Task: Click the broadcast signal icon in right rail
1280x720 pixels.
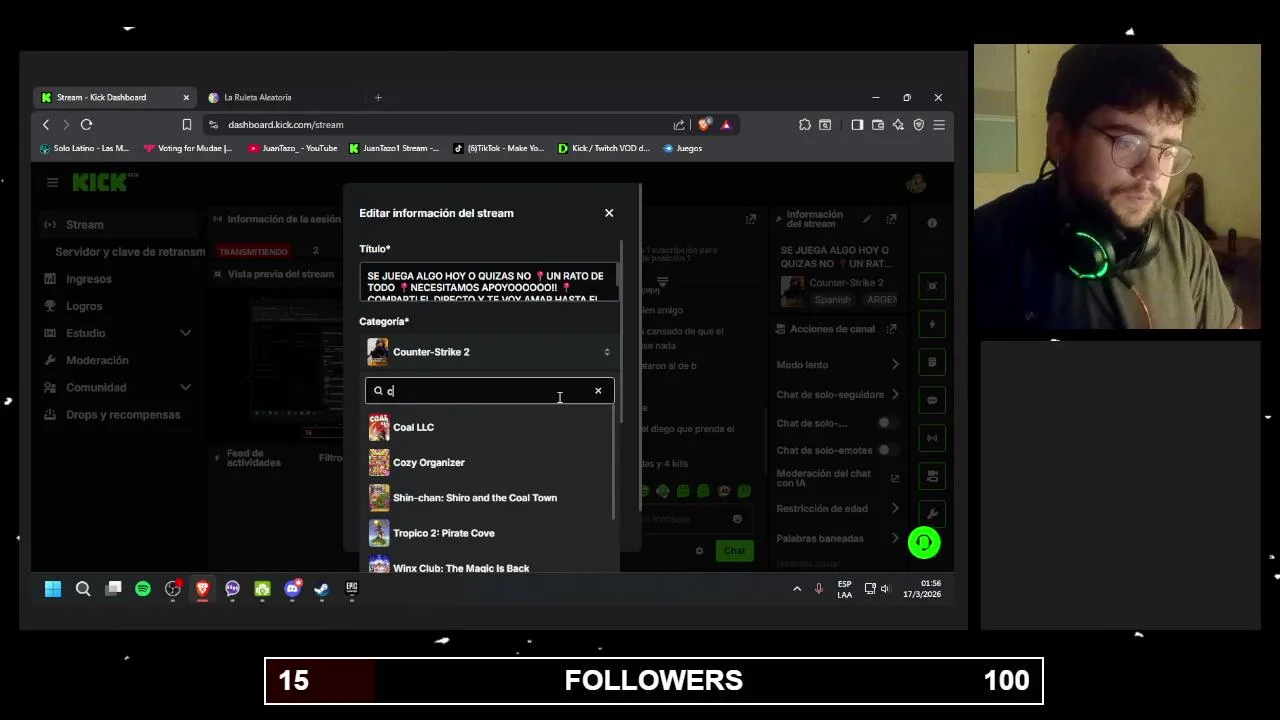Action: [932, 438]
